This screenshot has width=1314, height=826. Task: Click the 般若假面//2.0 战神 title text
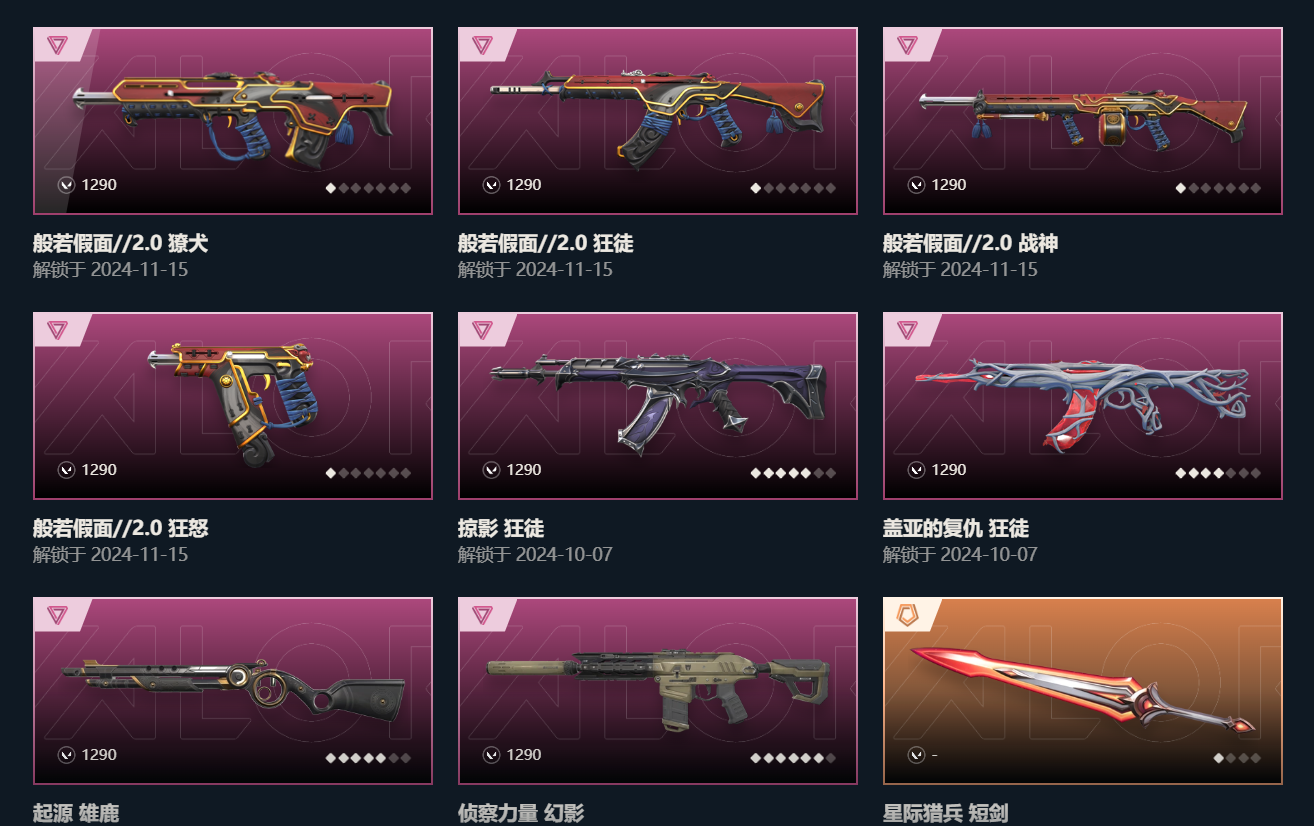click(x=970, y=243)
